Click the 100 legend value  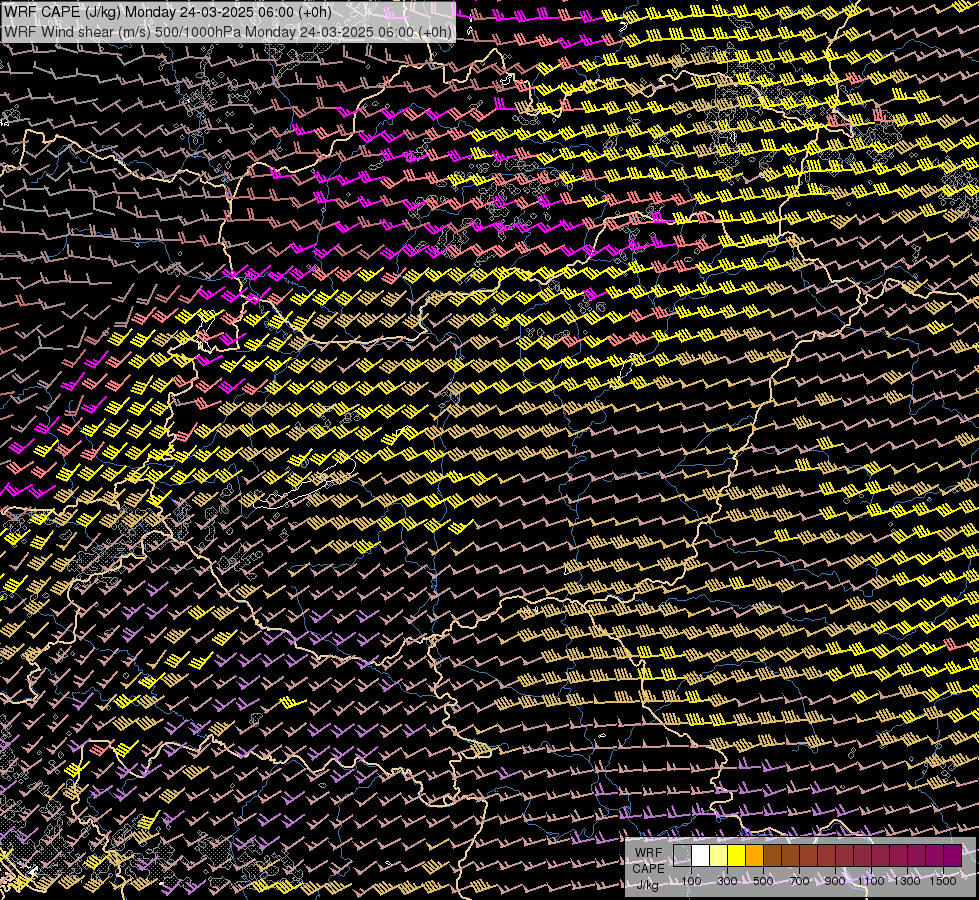point(692,881)
